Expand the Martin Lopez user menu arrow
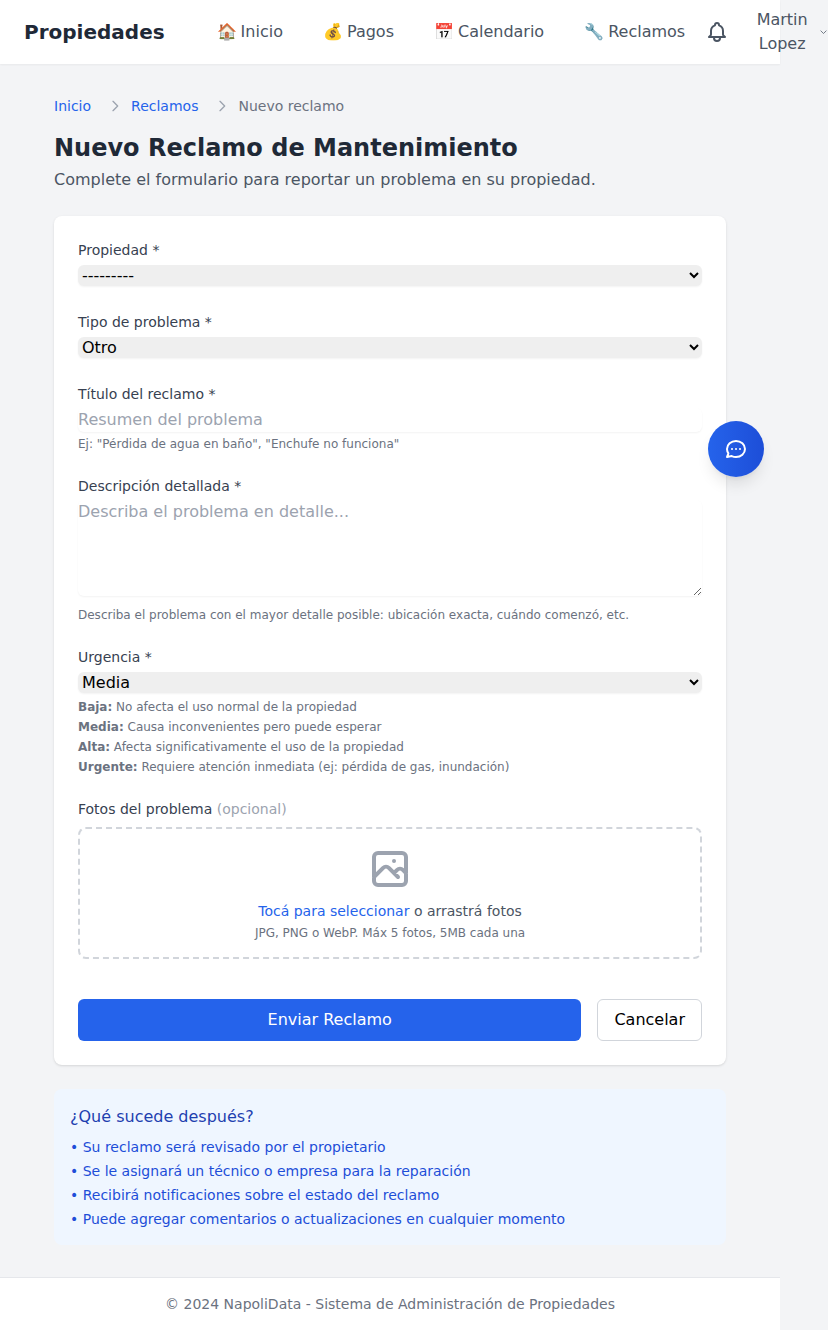Image resolution: width=828 pixels, height=1330 pixels. (823, 32)
